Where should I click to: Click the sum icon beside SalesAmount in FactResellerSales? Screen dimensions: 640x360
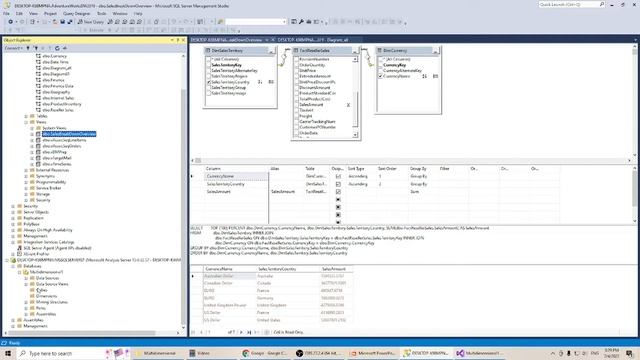tap(348, 105)
